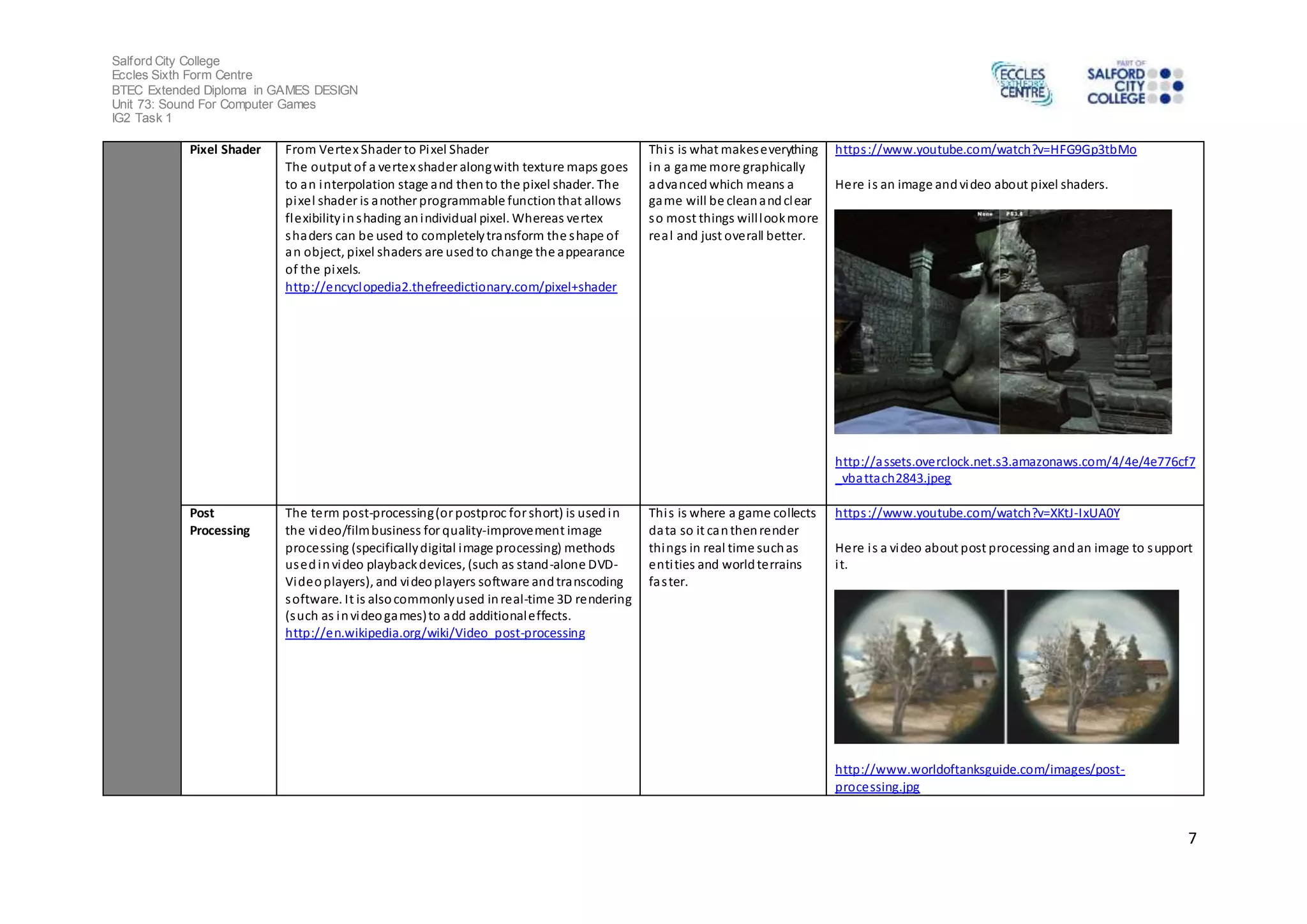Click the Pixel Shader row heading
The image size is (1307, 924).
[x=225, y=150]
